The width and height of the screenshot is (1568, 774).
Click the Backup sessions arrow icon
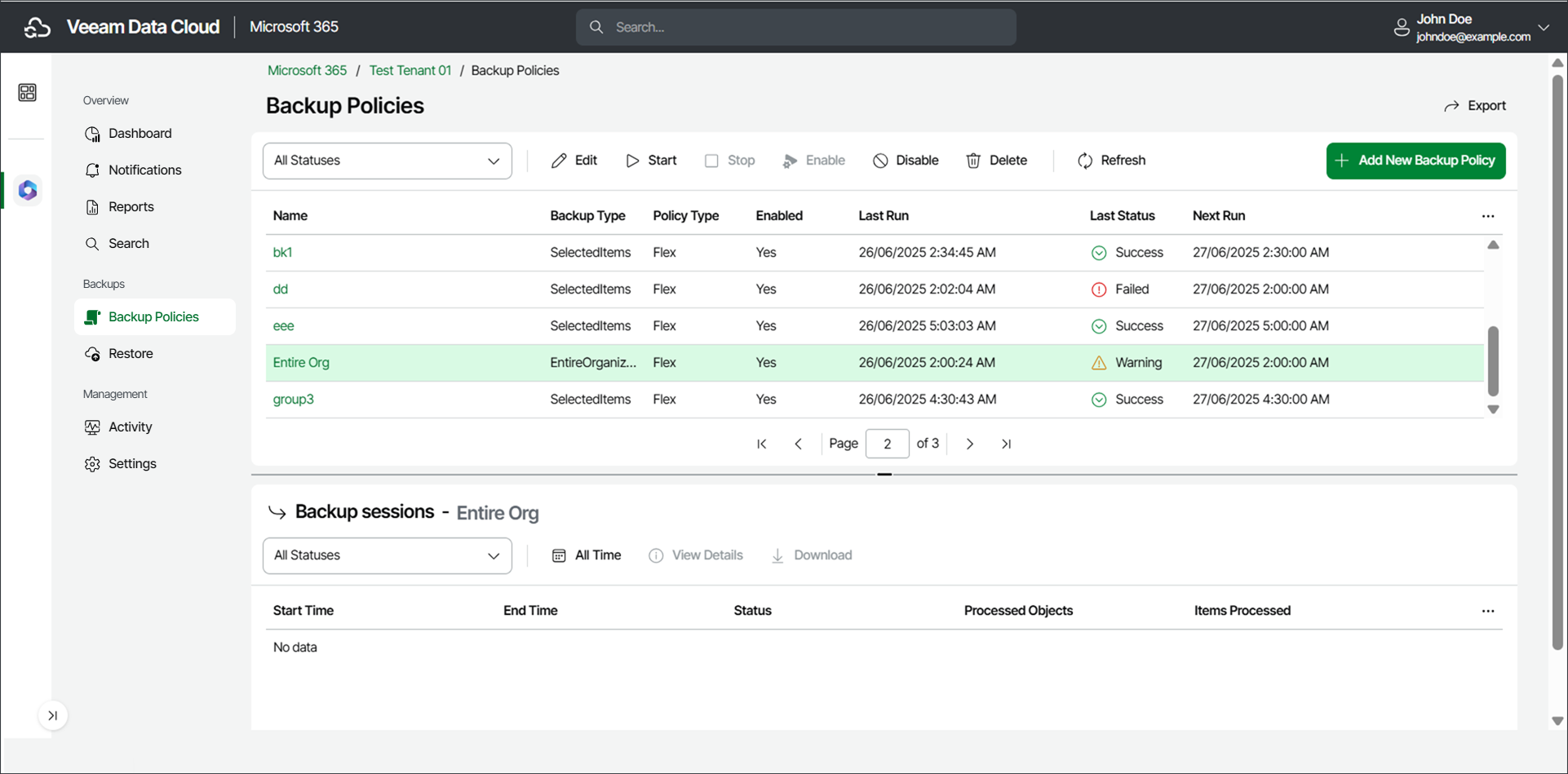point(277,512)
